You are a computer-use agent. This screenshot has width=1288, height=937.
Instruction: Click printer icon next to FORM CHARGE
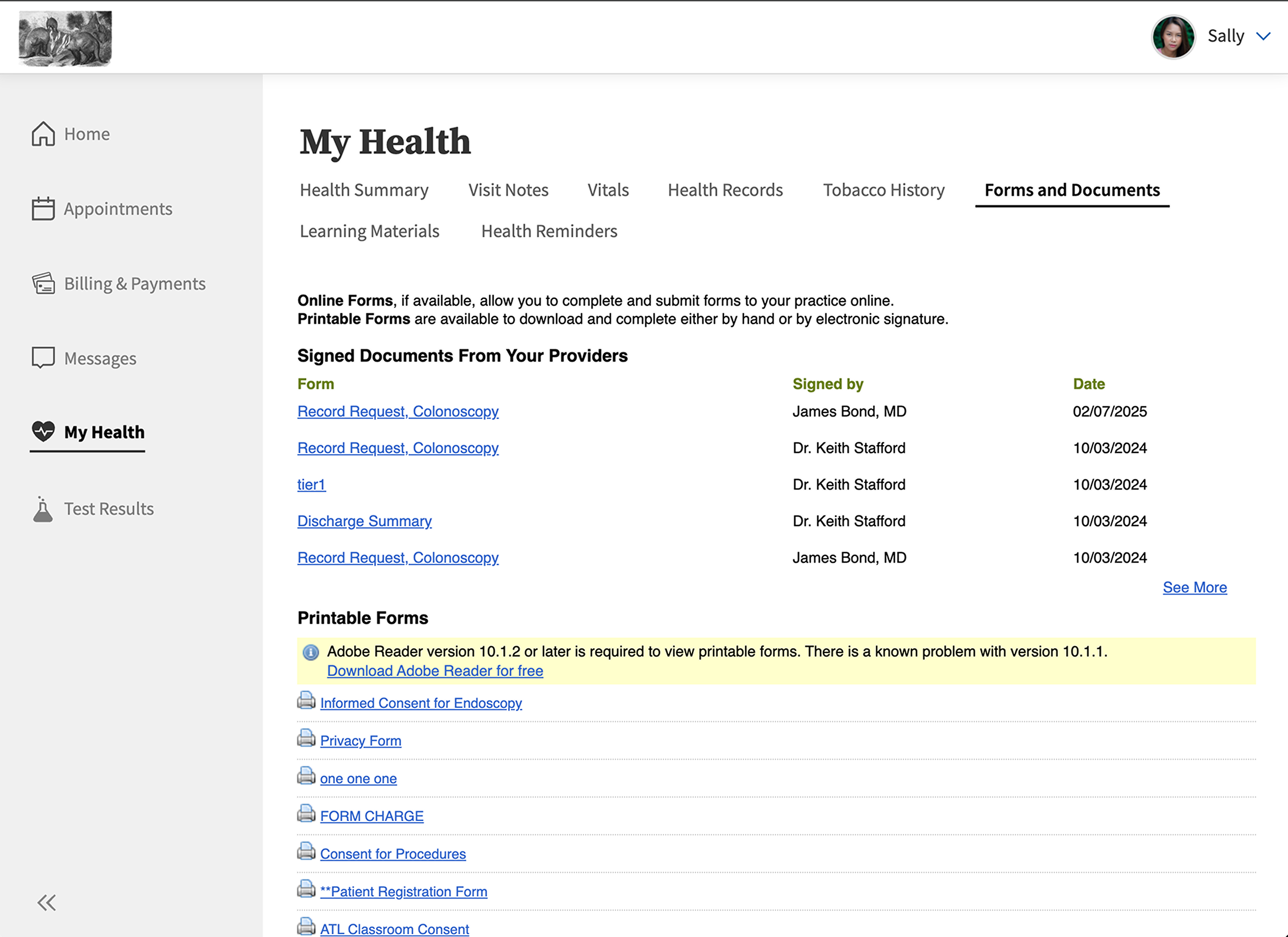pos(306,814)
